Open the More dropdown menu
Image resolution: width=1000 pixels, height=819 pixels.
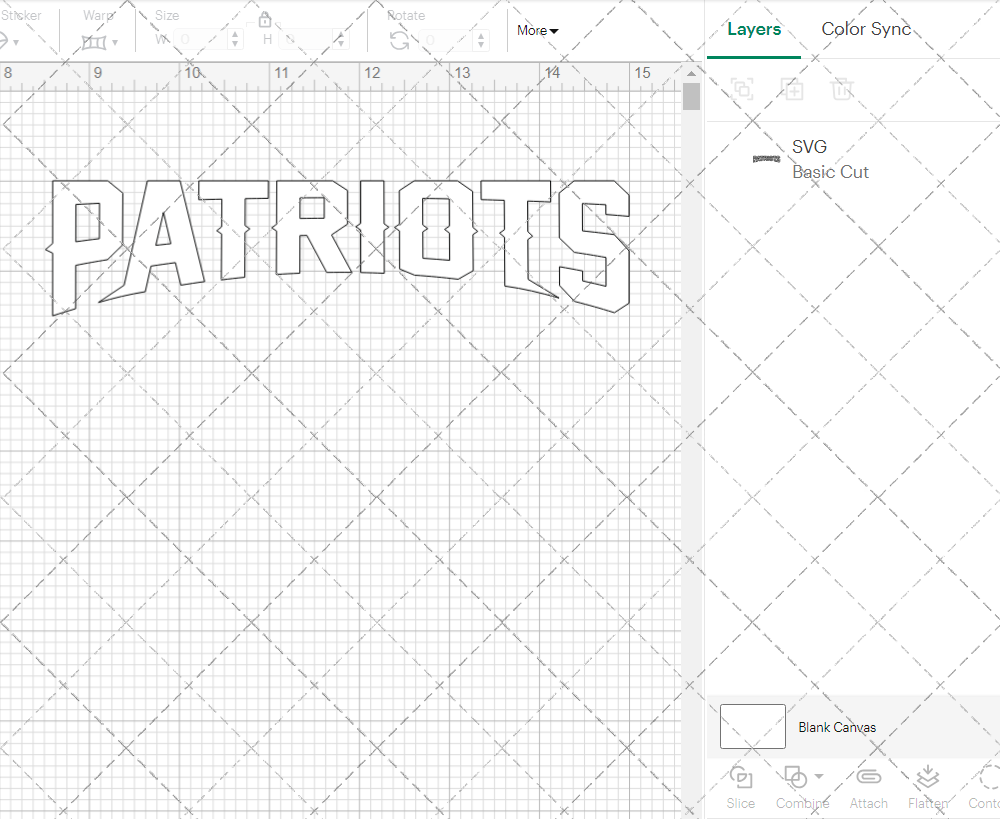click(538, 30)
